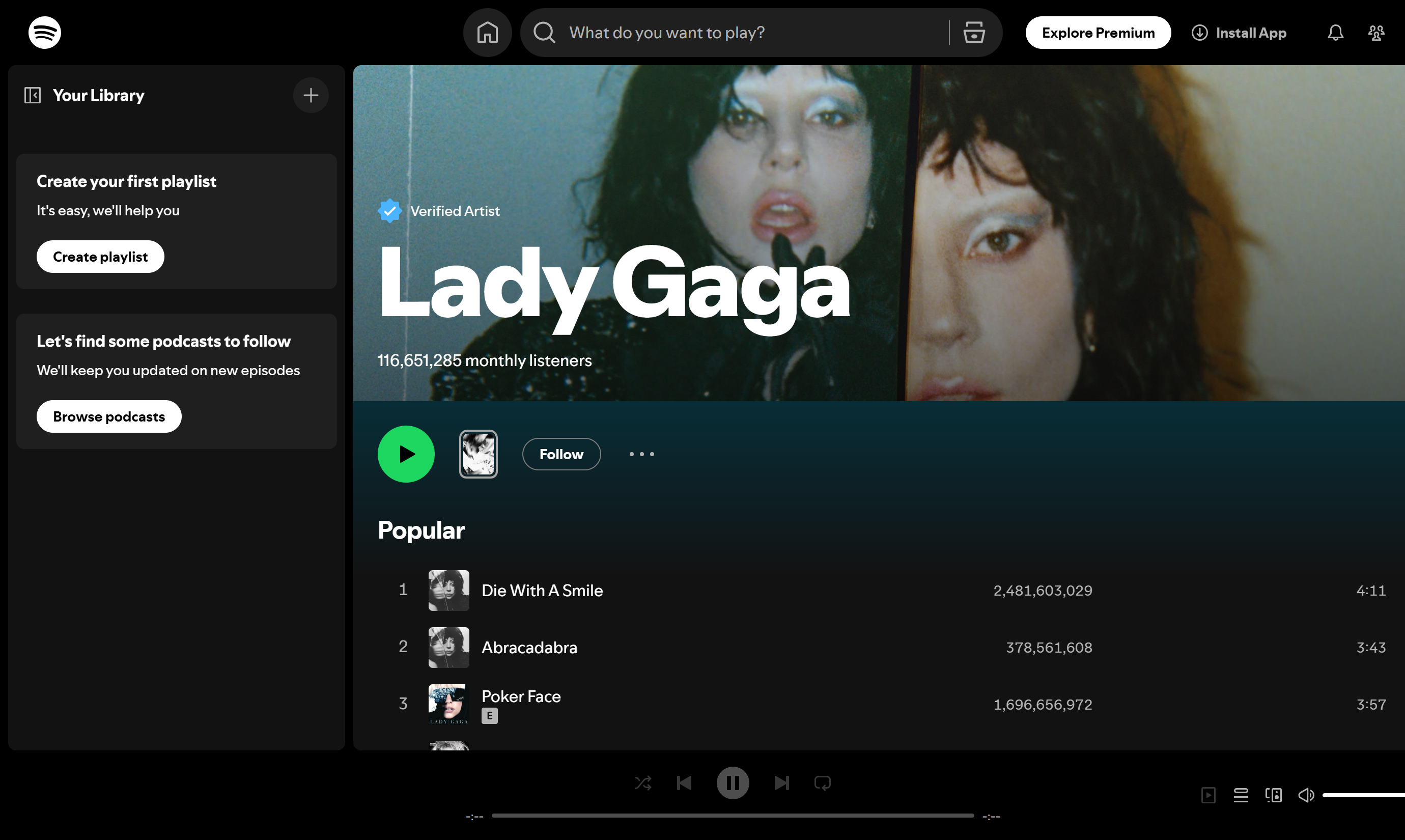Open the notifications bell
The width and height of the screenshot is (1405, 840).
click(1335, 32)
